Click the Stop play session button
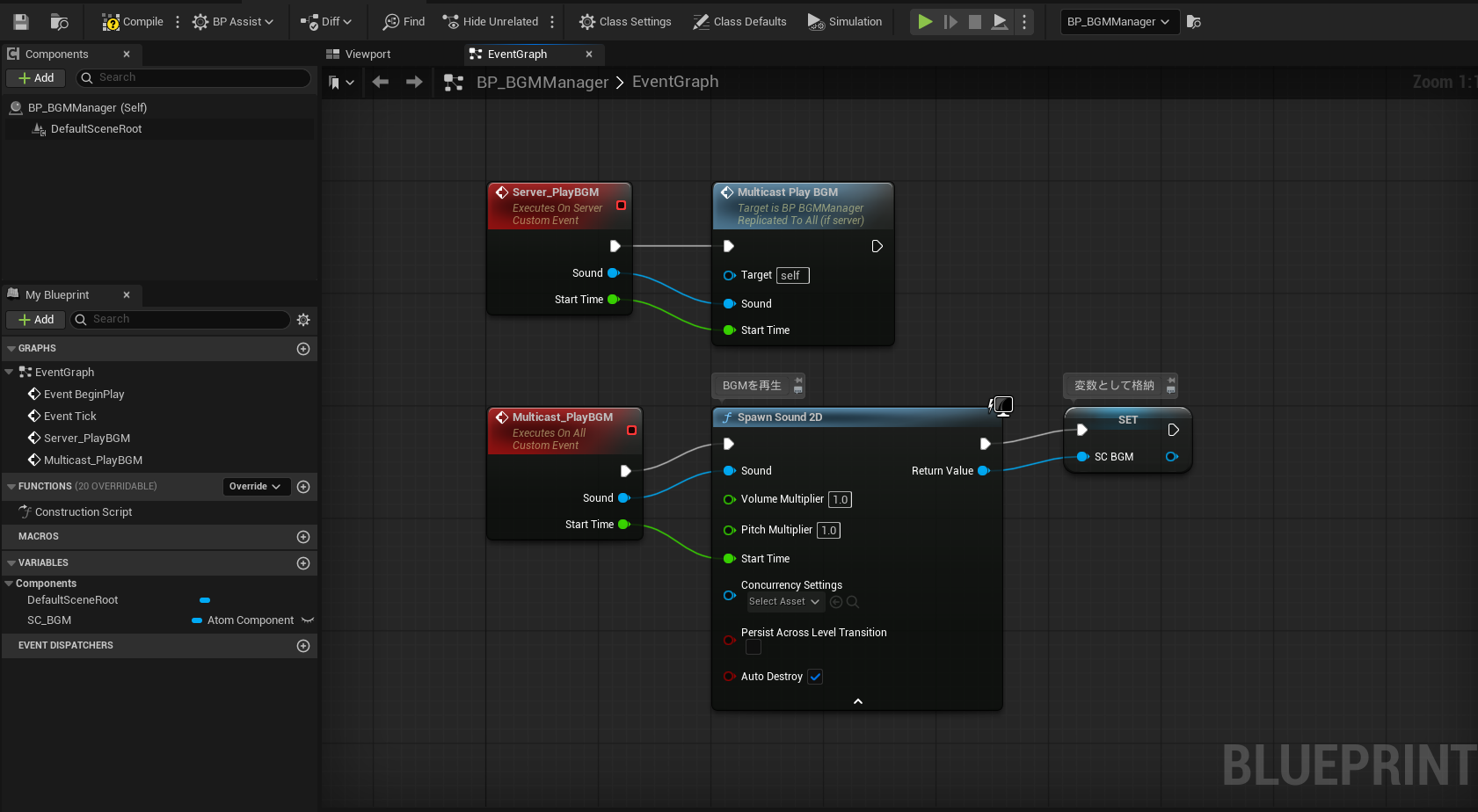This screenshot has width=1478, height=812. tap(975, 22)
